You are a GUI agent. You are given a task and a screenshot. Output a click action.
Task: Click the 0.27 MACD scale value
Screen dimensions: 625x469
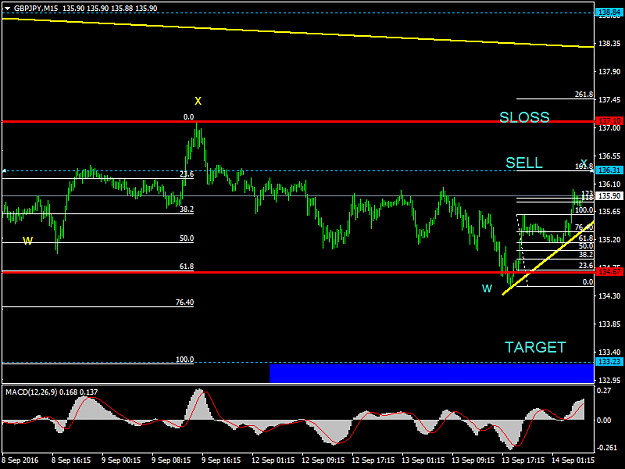[604, 391]
